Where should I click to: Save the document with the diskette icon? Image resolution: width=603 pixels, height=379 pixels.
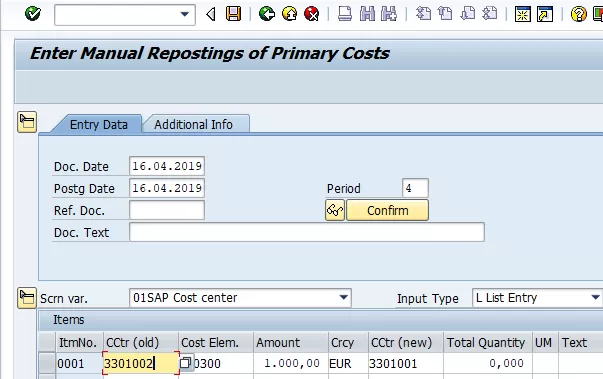pyautogui.click(x=233, y=14)
